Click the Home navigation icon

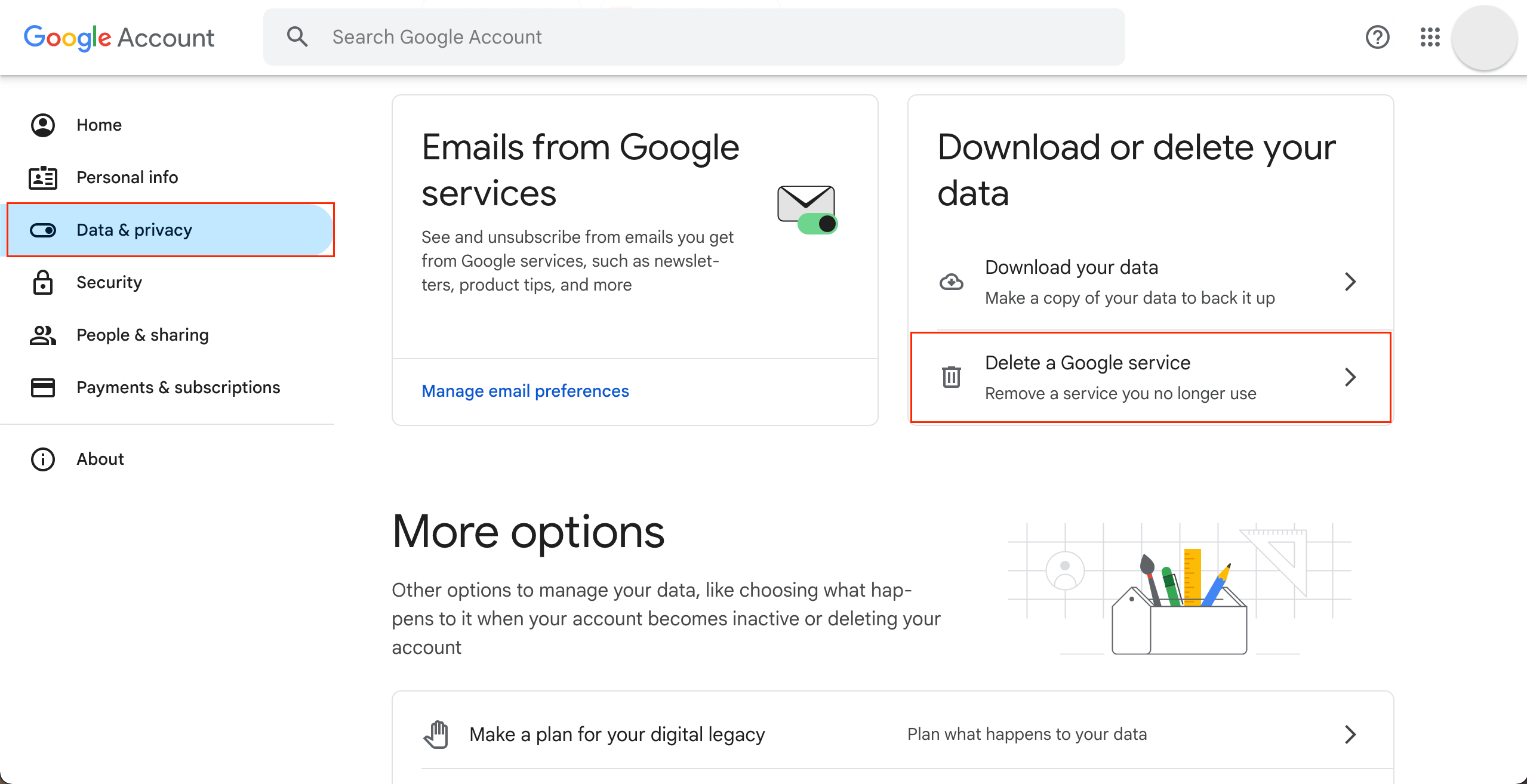click(x=43, y=124)
